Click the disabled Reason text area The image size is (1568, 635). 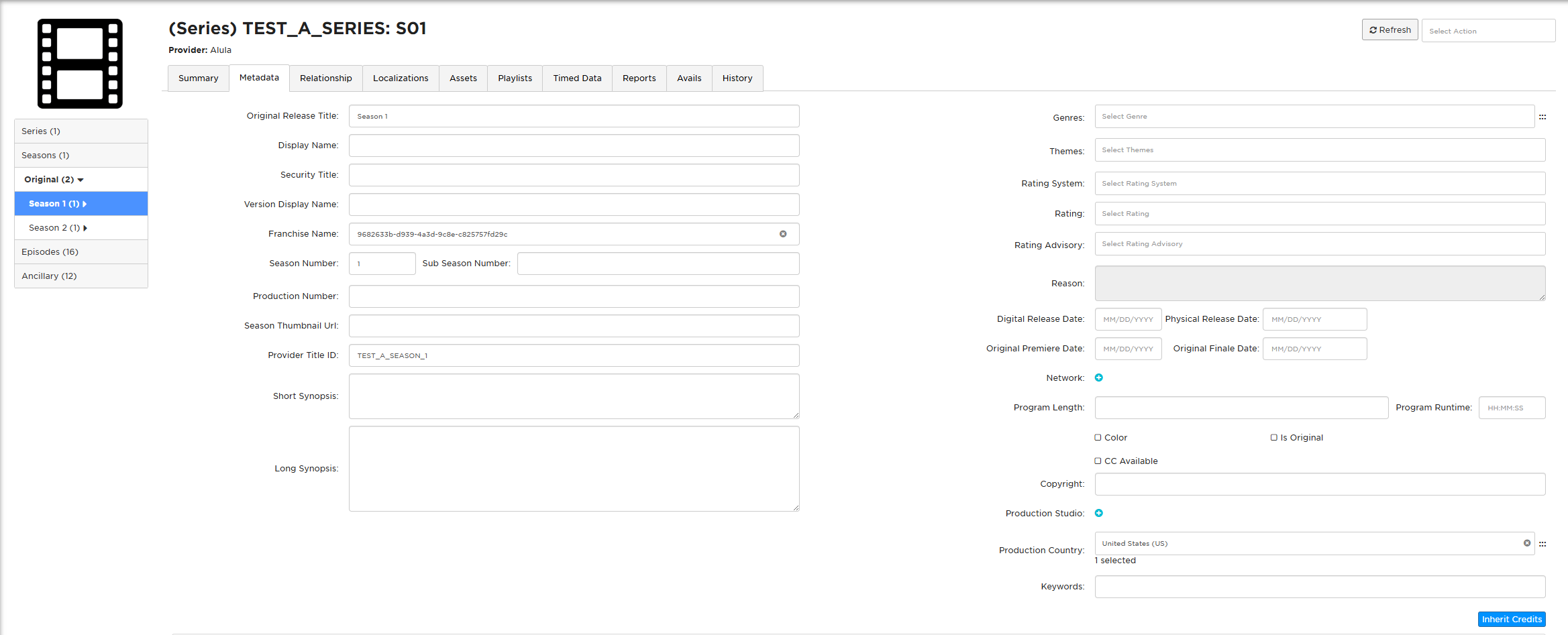1320,283
